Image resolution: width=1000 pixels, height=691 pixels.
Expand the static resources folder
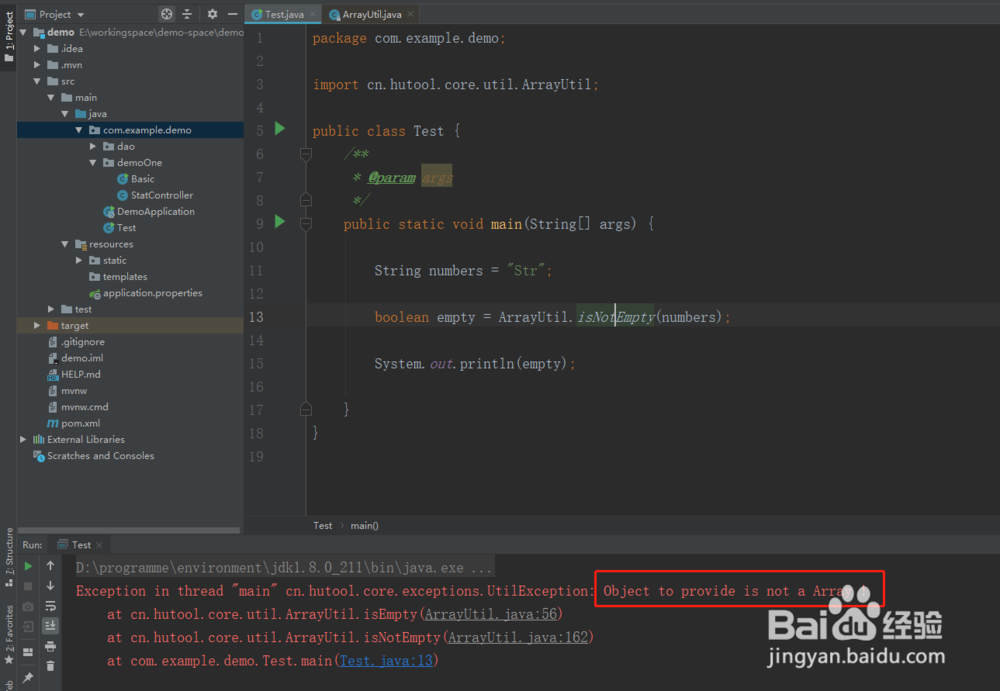[79, 260]
